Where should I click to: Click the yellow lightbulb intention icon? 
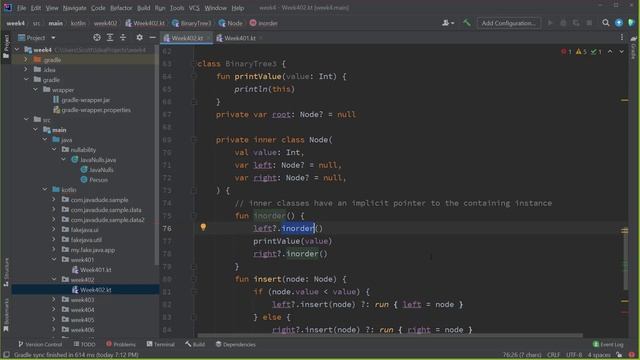pyautogui.click(x=203, y=227)
